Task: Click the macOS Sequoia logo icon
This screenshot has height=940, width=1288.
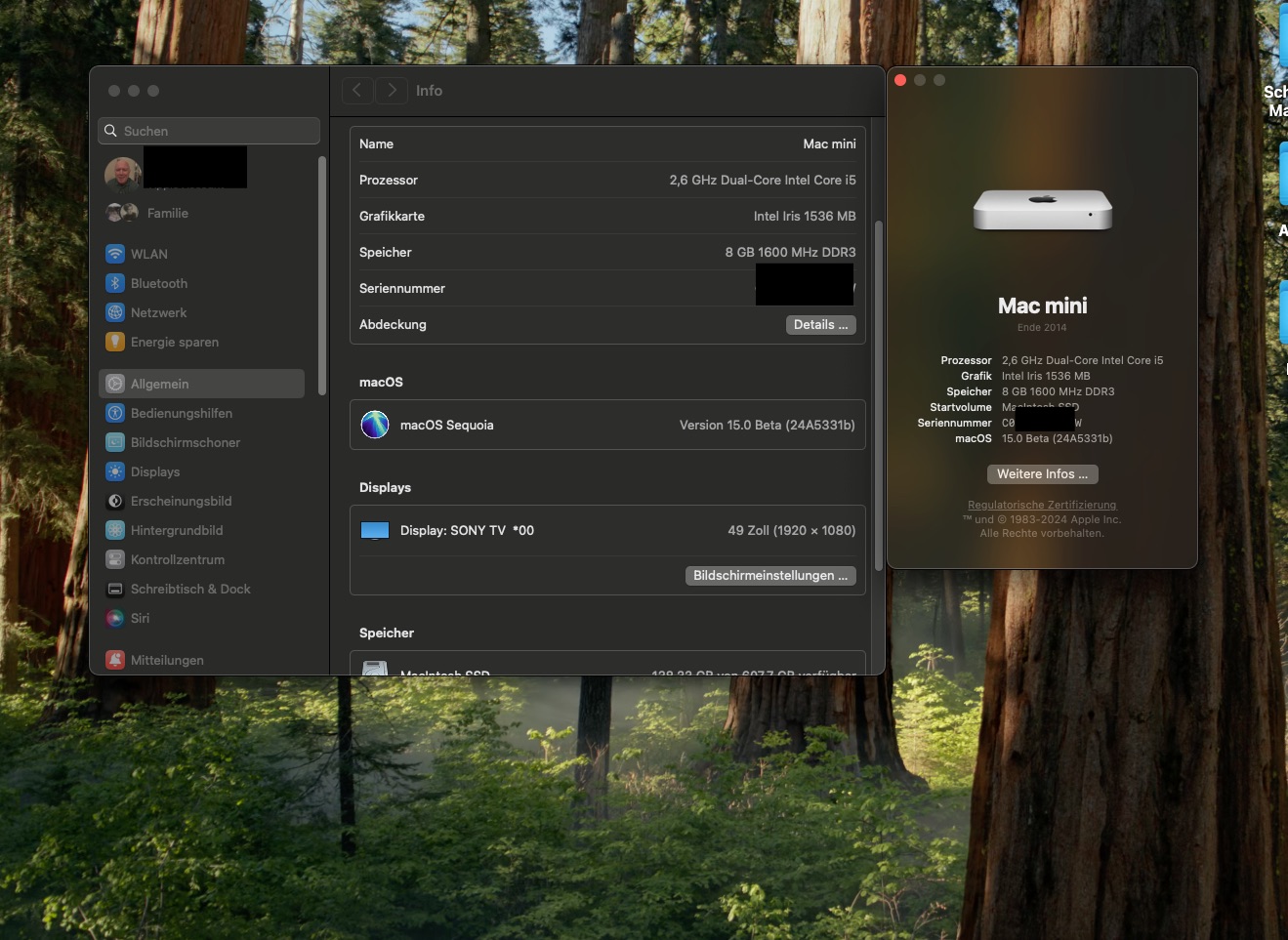Action: tap(375, 425)
